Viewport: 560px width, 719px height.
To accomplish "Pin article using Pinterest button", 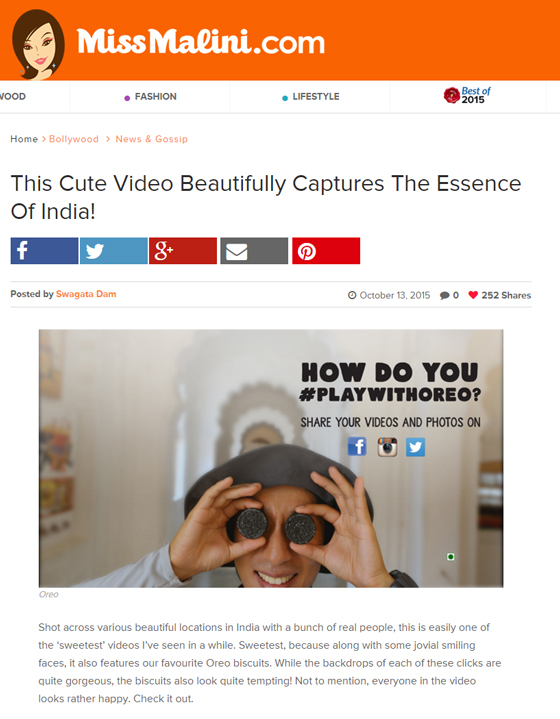I will 326,251.
